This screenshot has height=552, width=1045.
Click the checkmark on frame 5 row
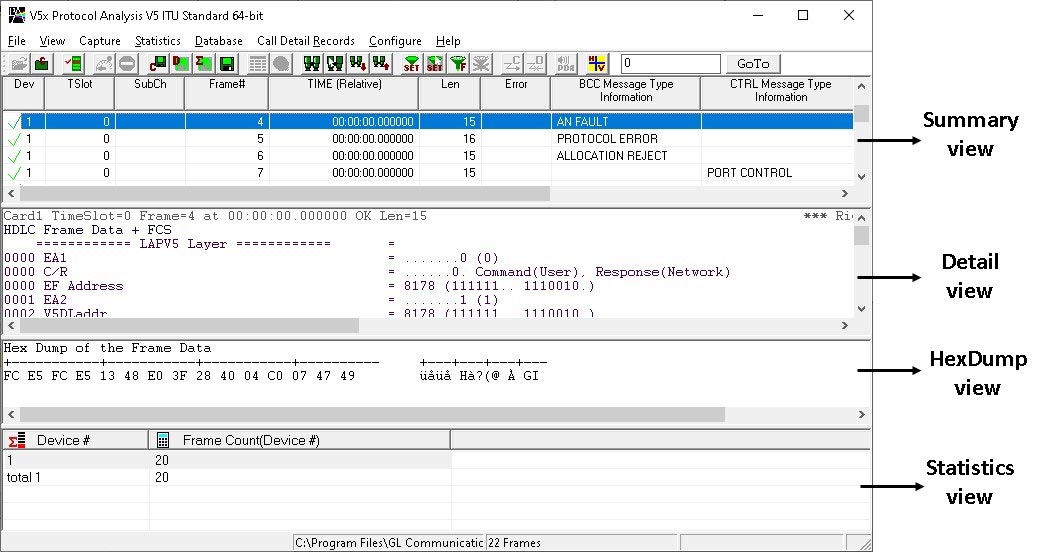pyautogui.click(x=14, y=139)
